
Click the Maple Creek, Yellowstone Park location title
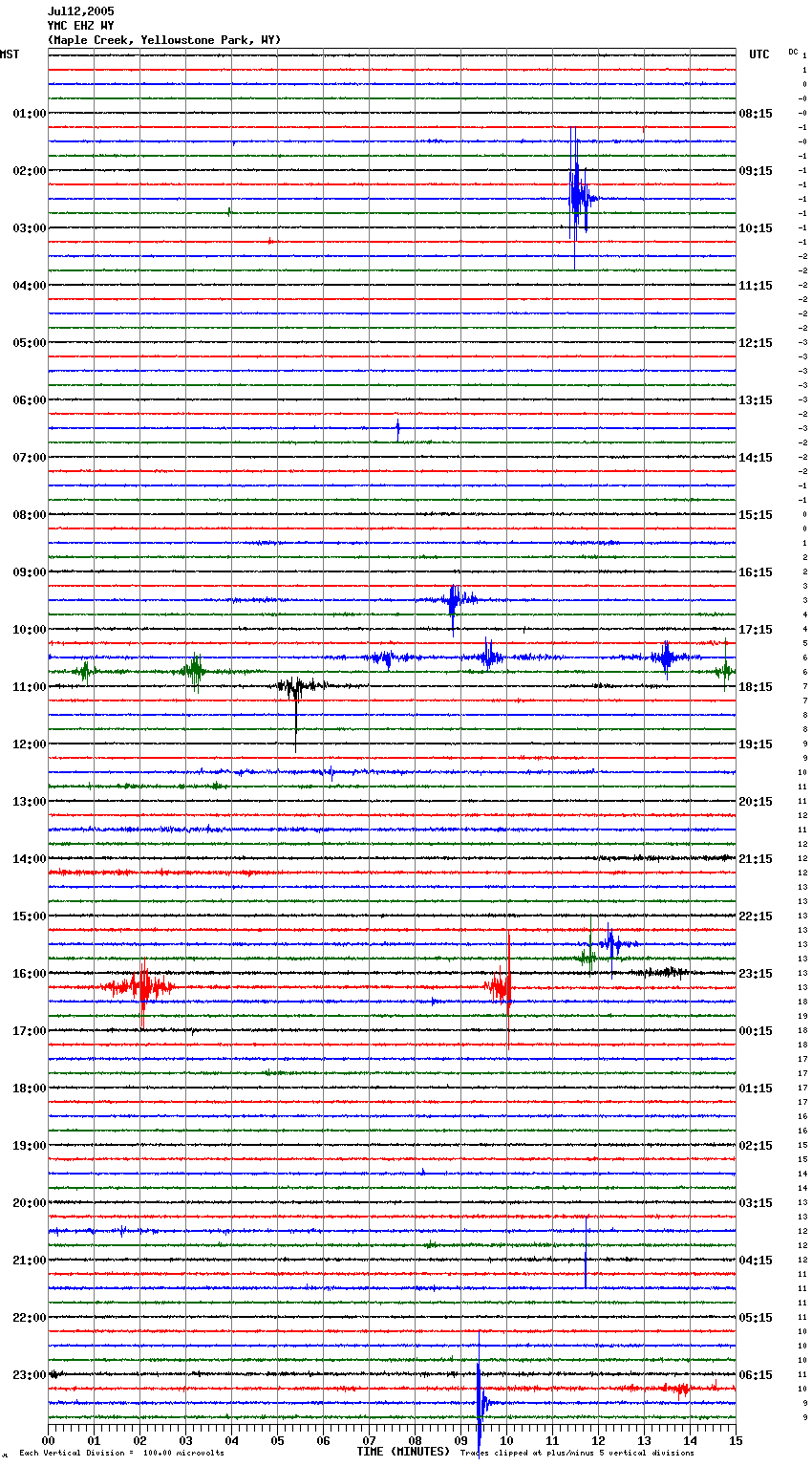[x=164, y=40]
